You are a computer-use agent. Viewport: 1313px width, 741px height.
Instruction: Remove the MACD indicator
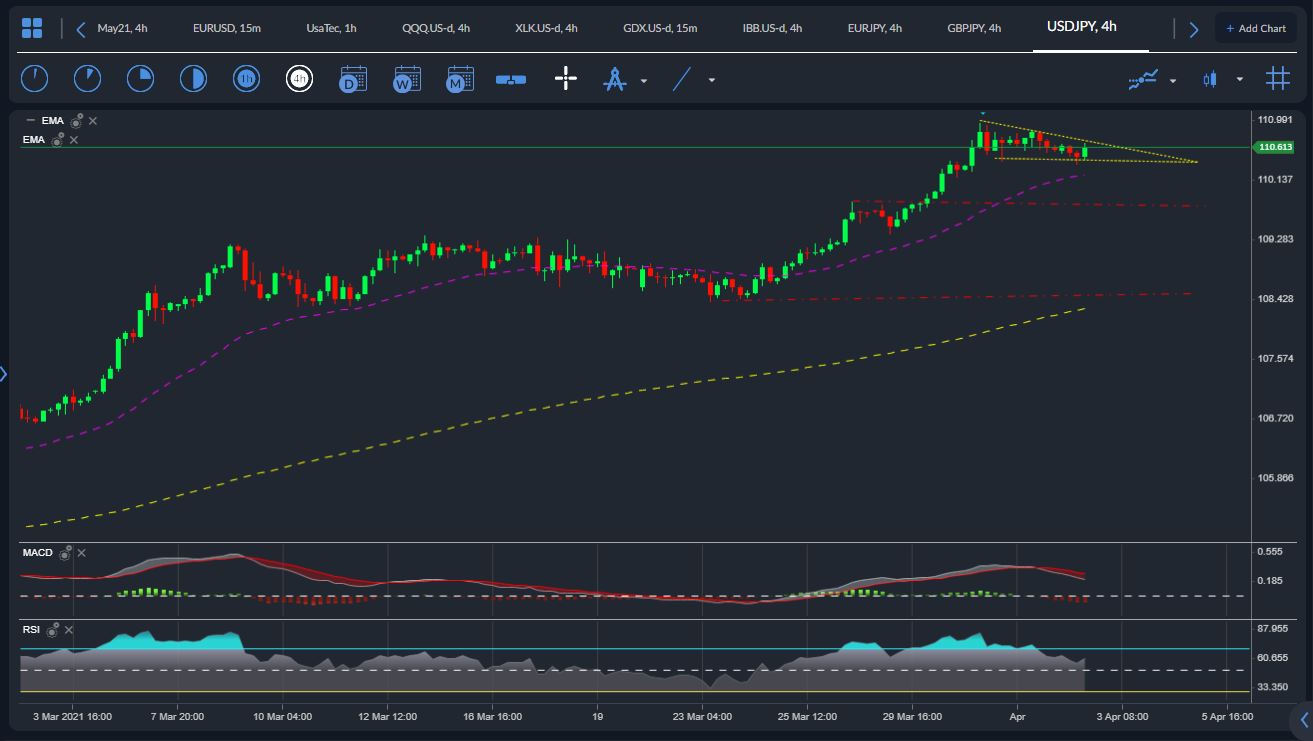coord(82,552)
